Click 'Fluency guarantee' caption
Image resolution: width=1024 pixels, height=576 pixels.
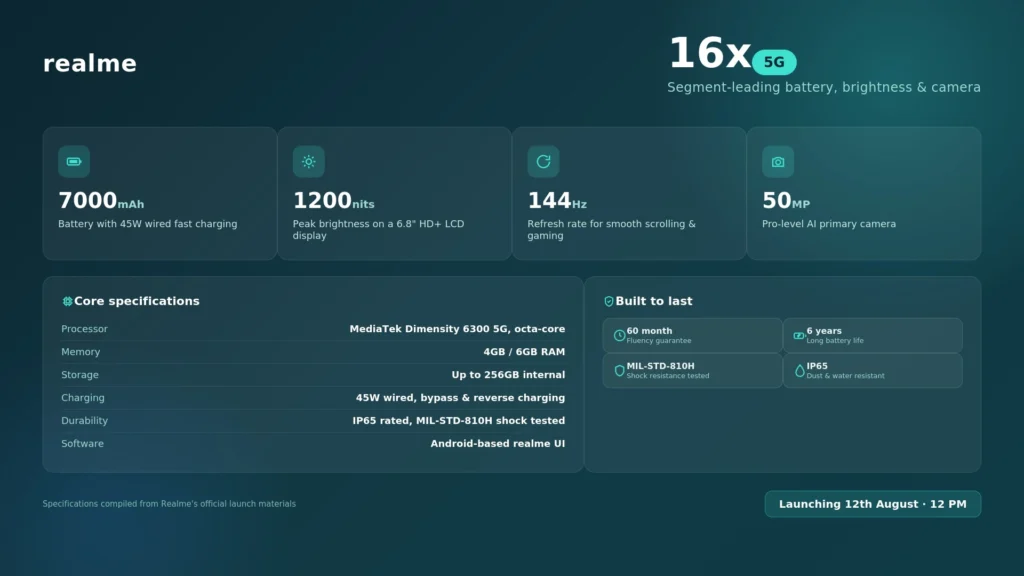click(x=659, y=341)
